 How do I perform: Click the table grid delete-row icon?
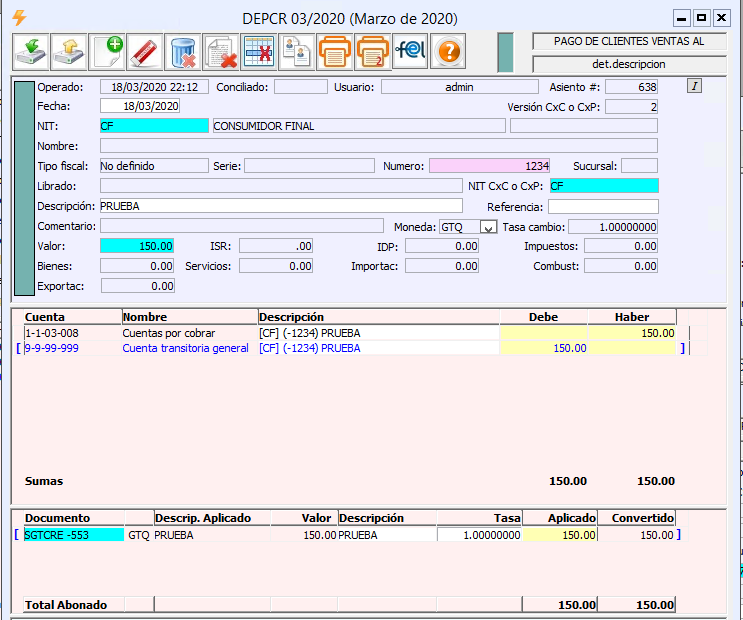[259, 50]
